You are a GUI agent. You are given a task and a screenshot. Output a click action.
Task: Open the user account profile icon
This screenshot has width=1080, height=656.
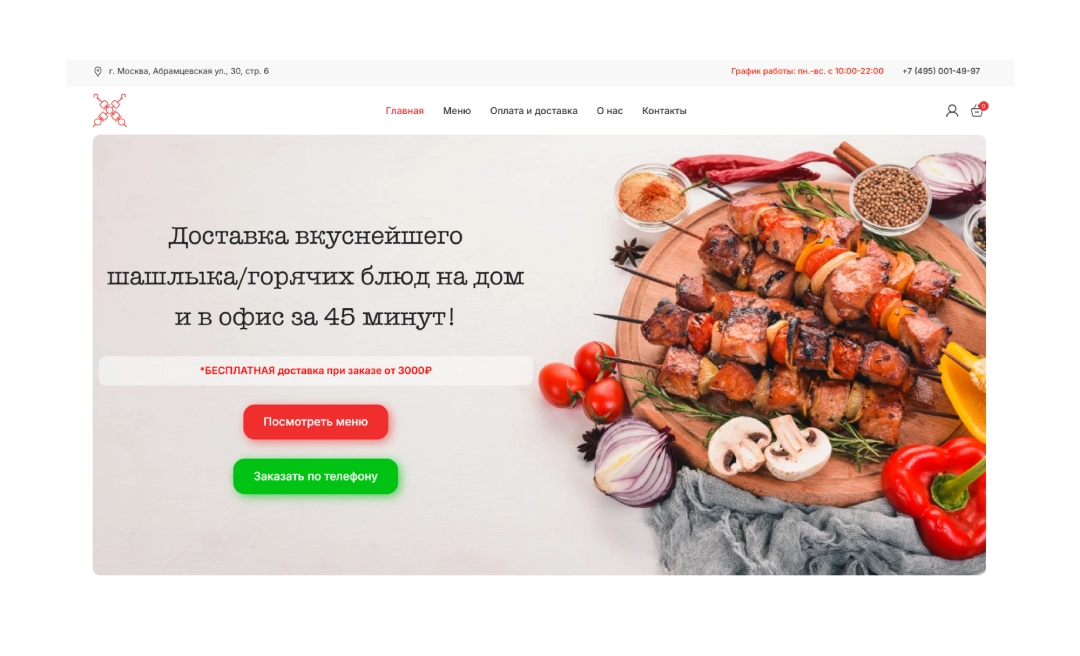click(952, 111)
